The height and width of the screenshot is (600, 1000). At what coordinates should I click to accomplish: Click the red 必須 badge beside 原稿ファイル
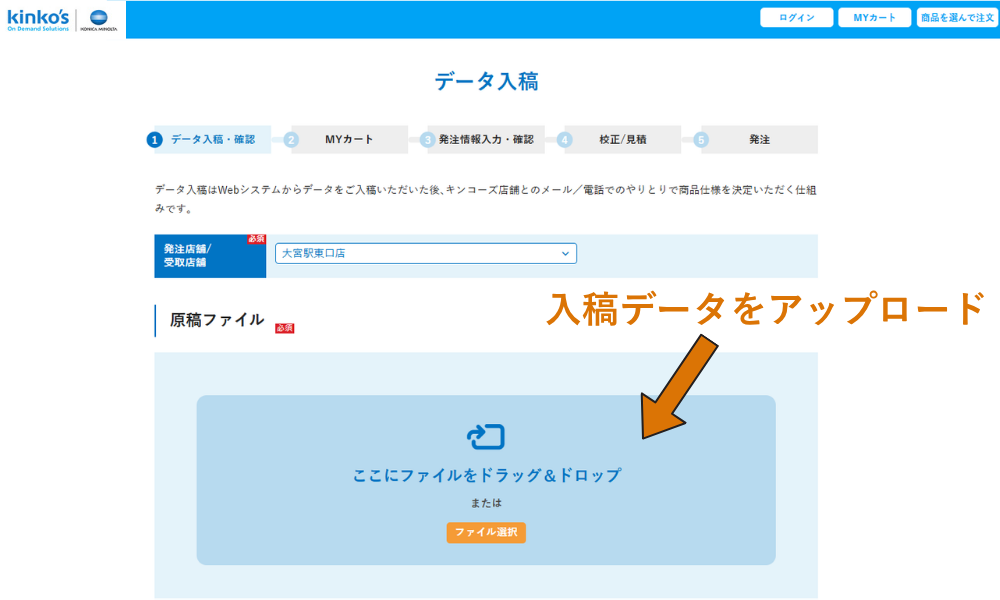pos(284,328)
